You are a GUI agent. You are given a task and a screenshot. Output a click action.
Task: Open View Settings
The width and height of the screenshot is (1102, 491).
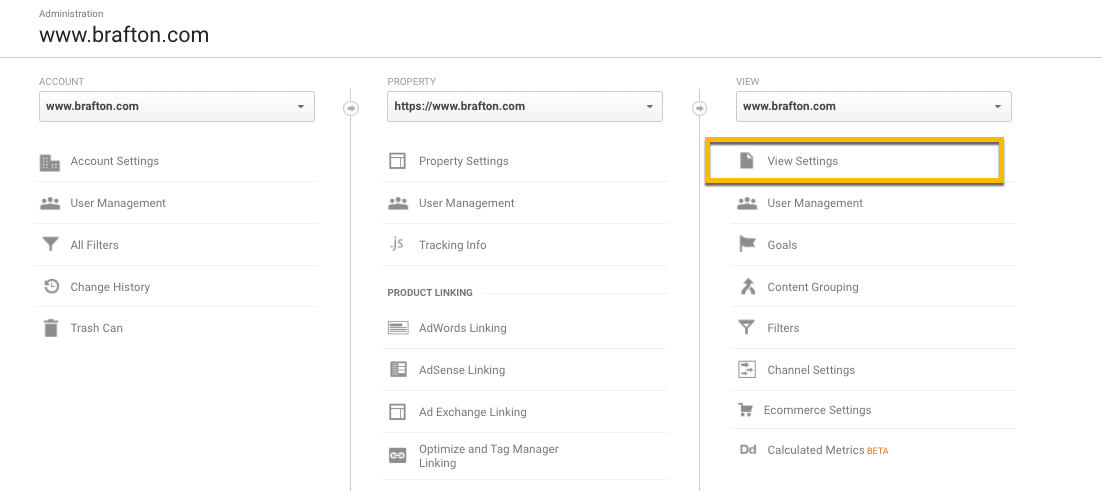point(802,161)
